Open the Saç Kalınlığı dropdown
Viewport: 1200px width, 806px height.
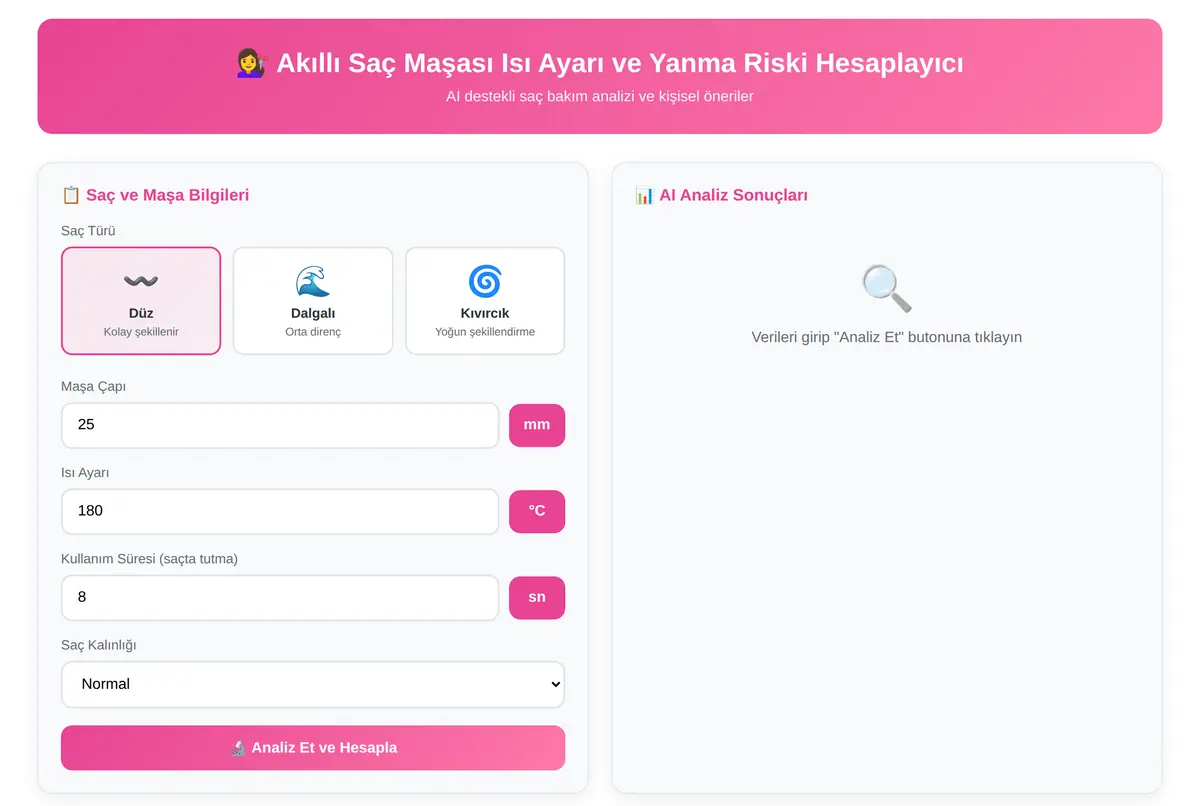(313, 684)
